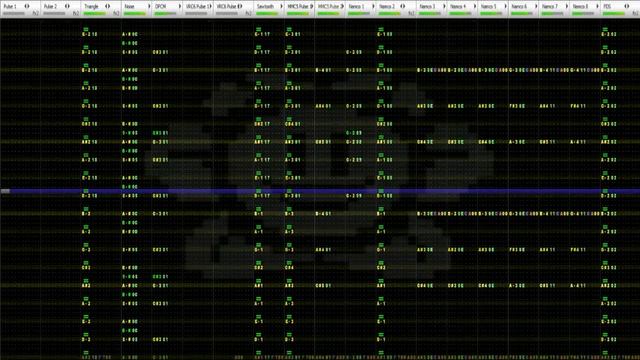Image resolution: width=640 pixels, height=360 pixels.
Task: Click the effect column arrows on Pulse 1
Action: click(x=27, y=6)
